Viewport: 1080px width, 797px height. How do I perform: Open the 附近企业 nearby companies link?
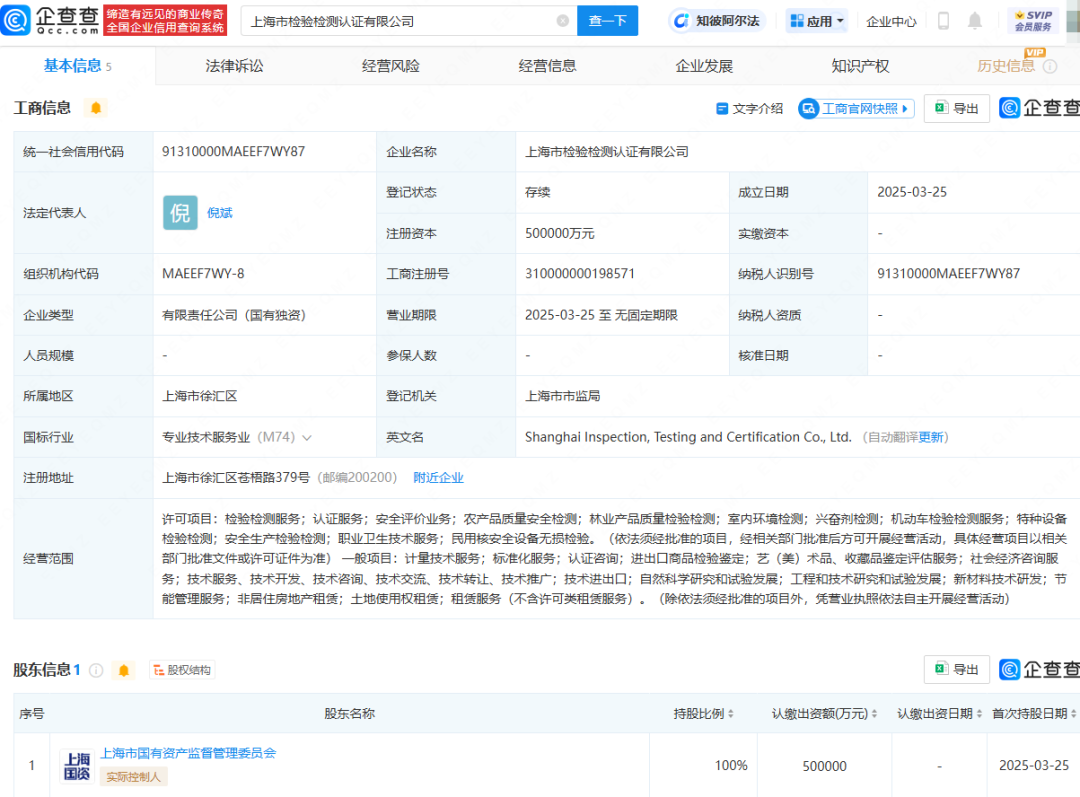pyautogui.click(x=439, y=477)
